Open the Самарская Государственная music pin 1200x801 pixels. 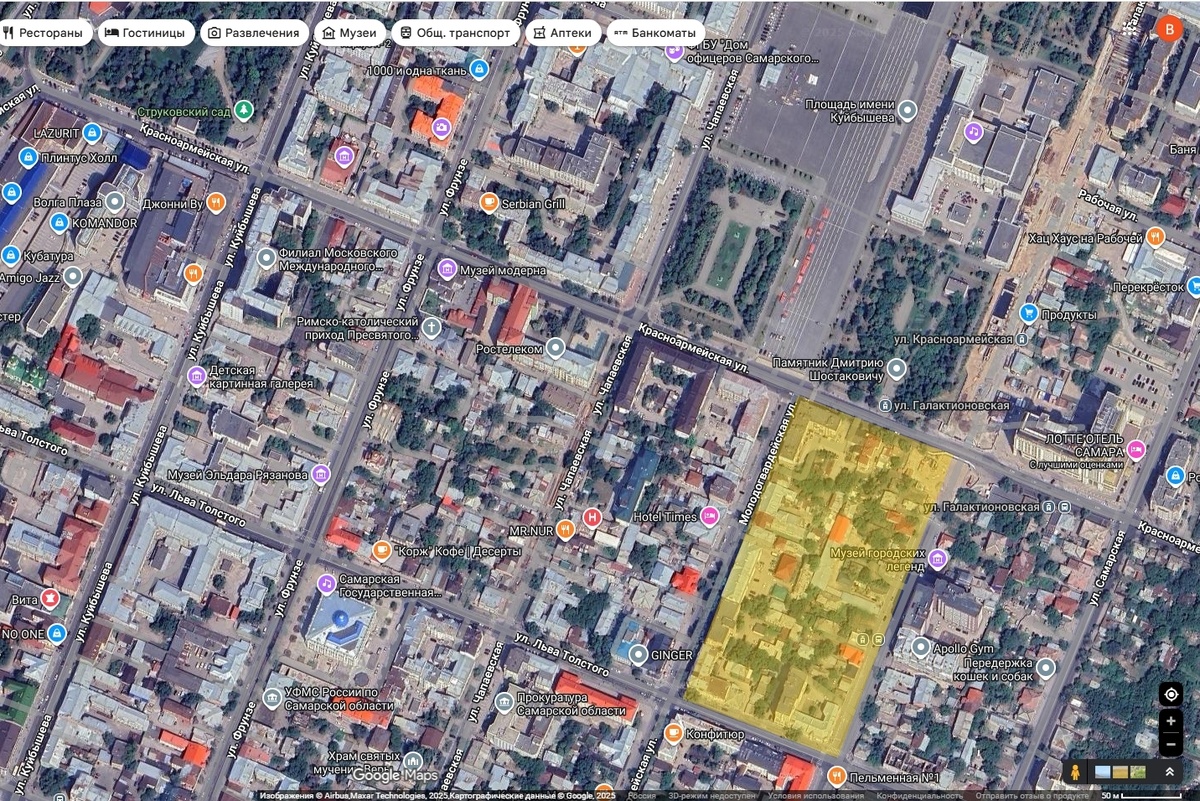(x=326, y=584)
